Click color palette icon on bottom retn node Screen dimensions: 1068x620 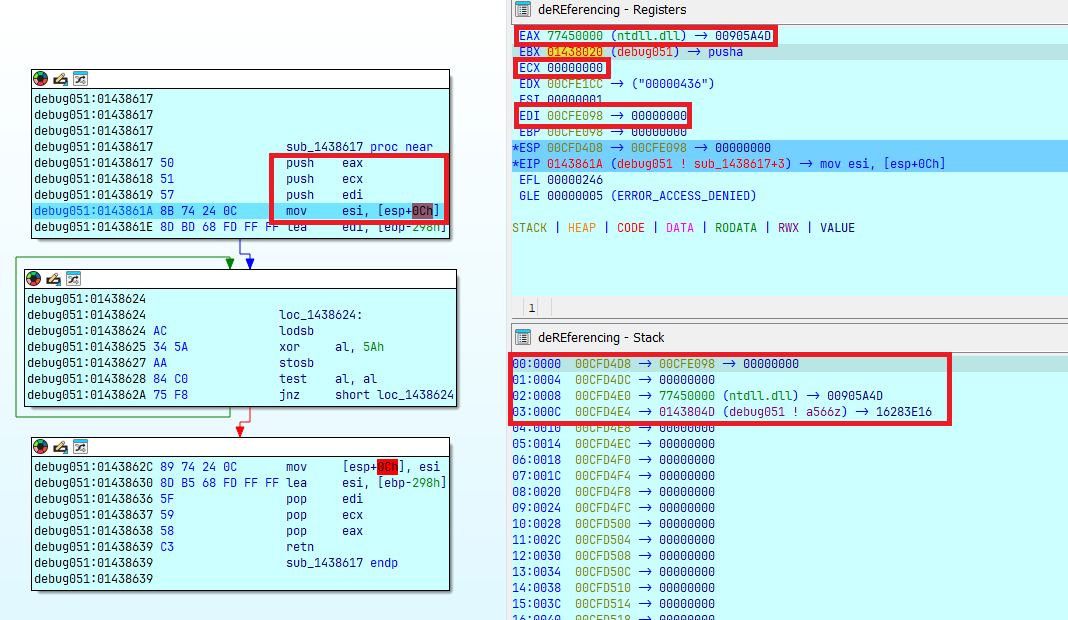[41, 446]
